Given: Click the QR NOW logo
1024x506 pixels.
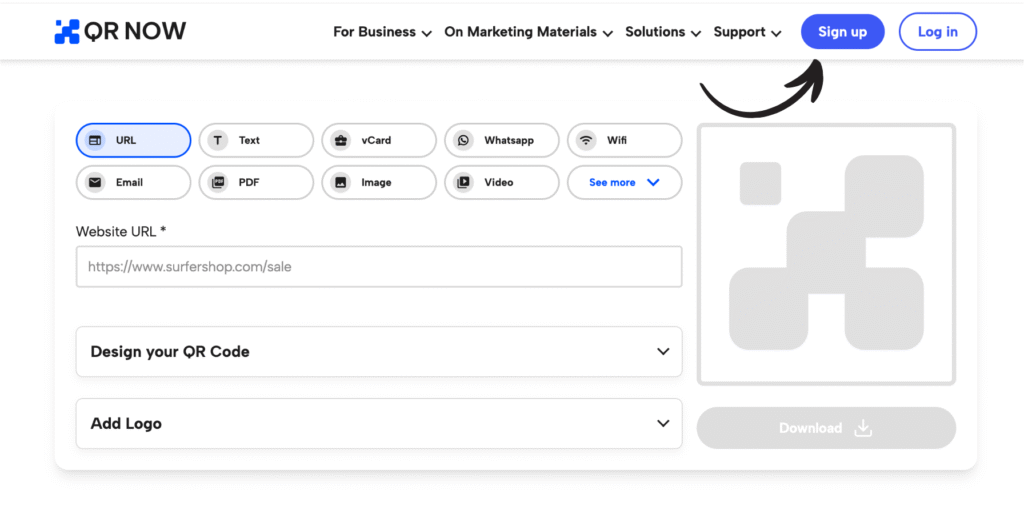Looking at the screenshot, I should [x=120, y=31].
